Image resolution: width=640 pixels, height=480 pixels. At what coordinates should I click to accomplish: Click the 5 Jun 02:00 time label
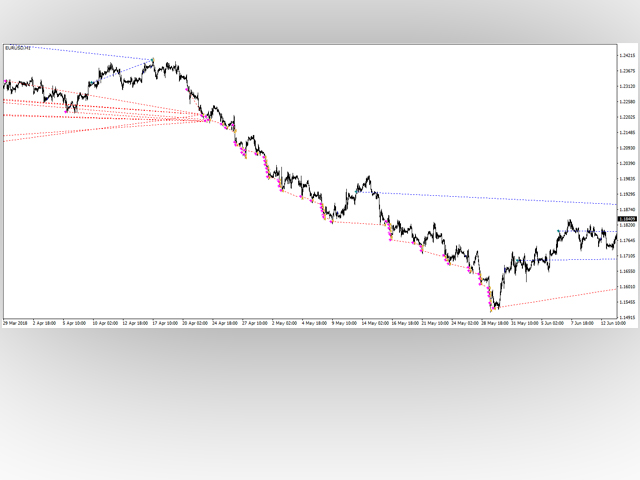pos(553,323)
